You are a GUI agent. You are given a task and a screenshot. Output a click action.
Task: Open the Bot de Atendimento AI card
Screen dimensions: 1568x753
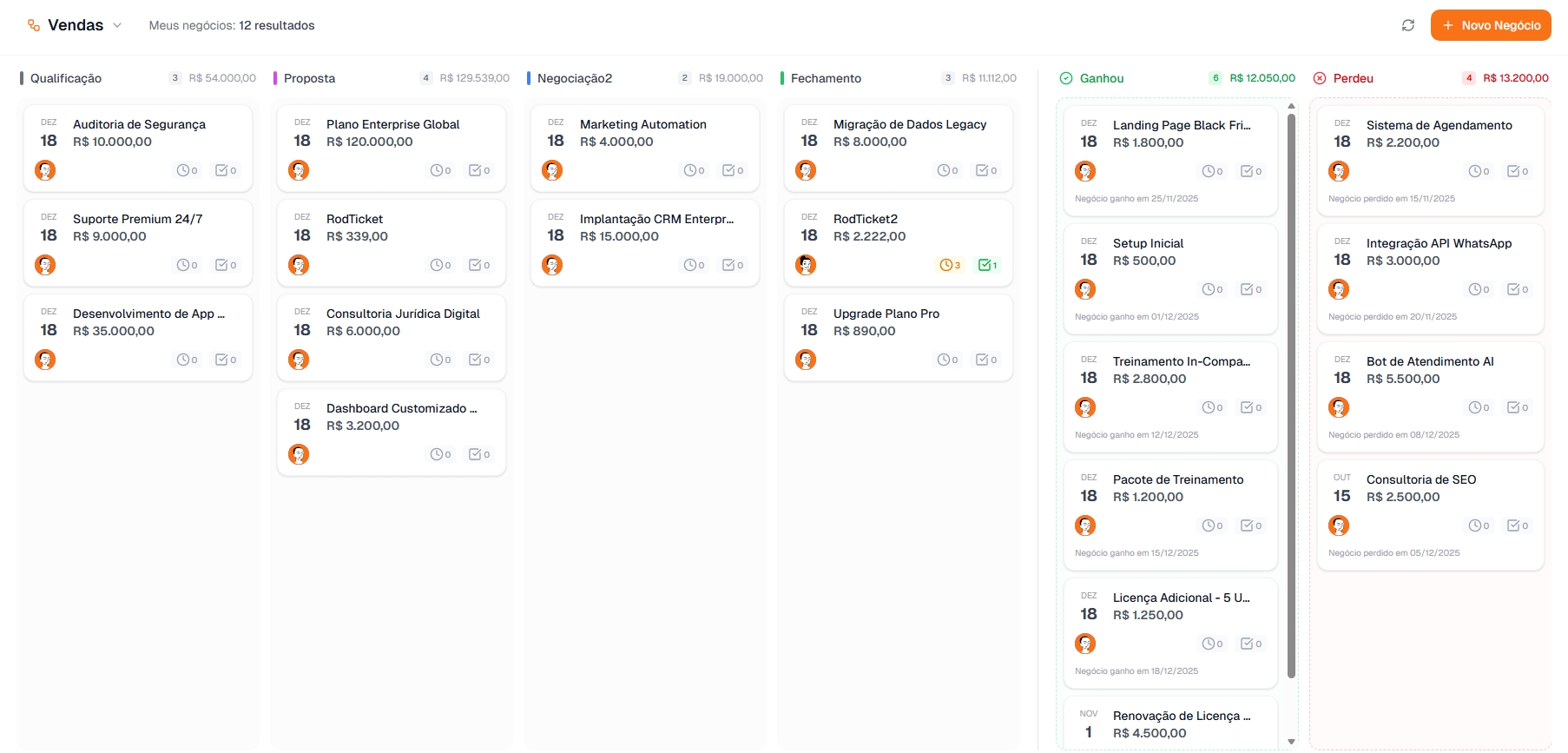(1429, 361)
